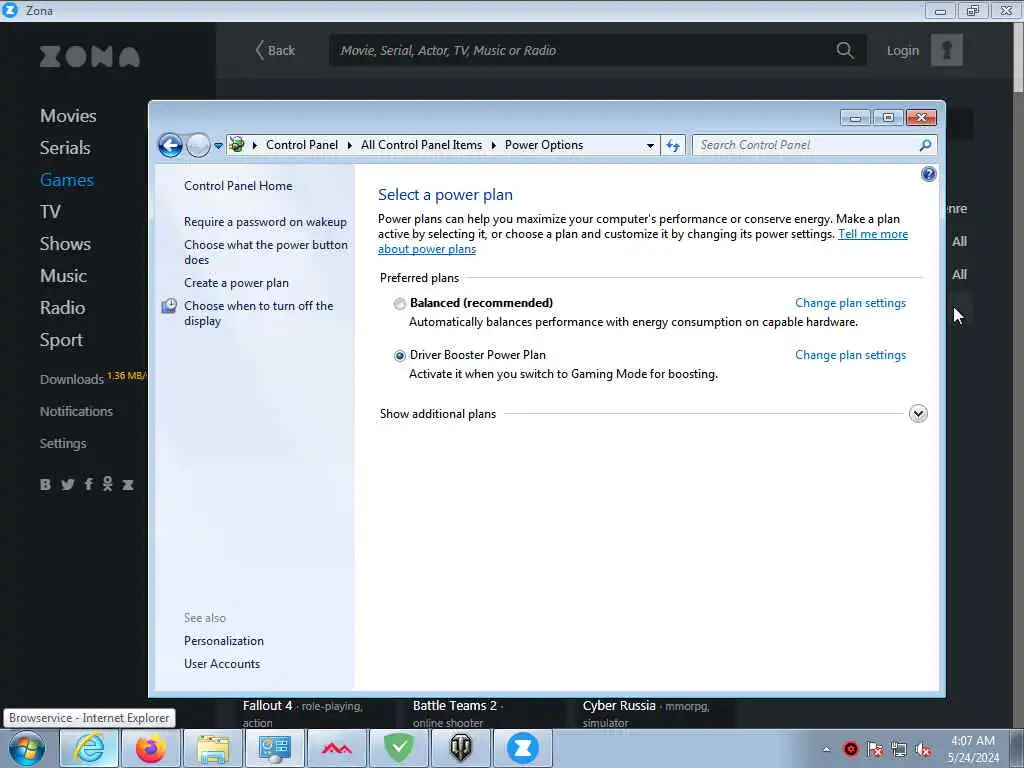Click Back button in Zona window
The width and height of the screenshot is (1024, 768).
275,50
